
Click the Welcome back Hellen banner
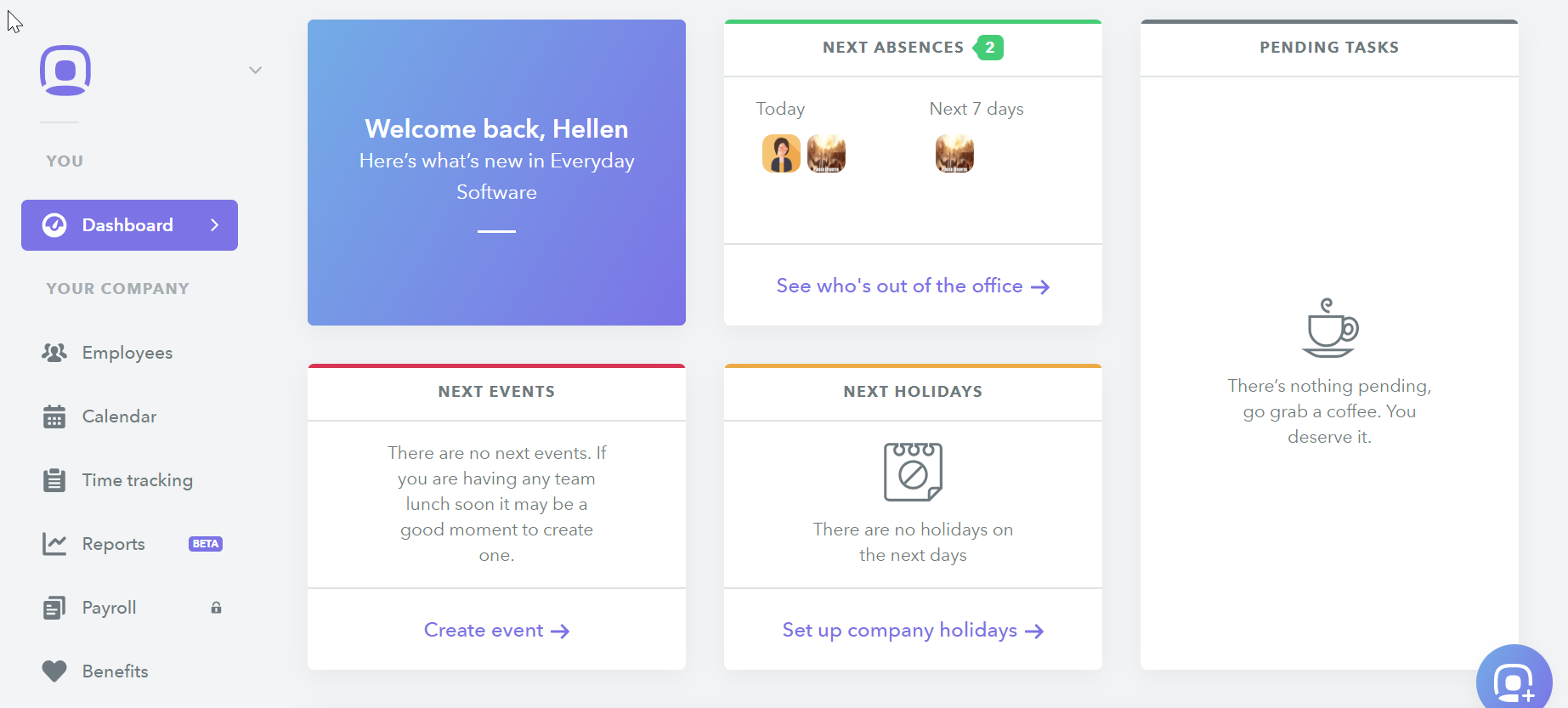click(x=496, y=173)
